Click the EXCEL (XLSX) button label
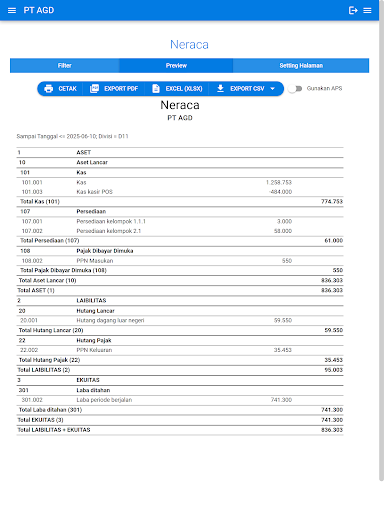 tap(184, 89)
